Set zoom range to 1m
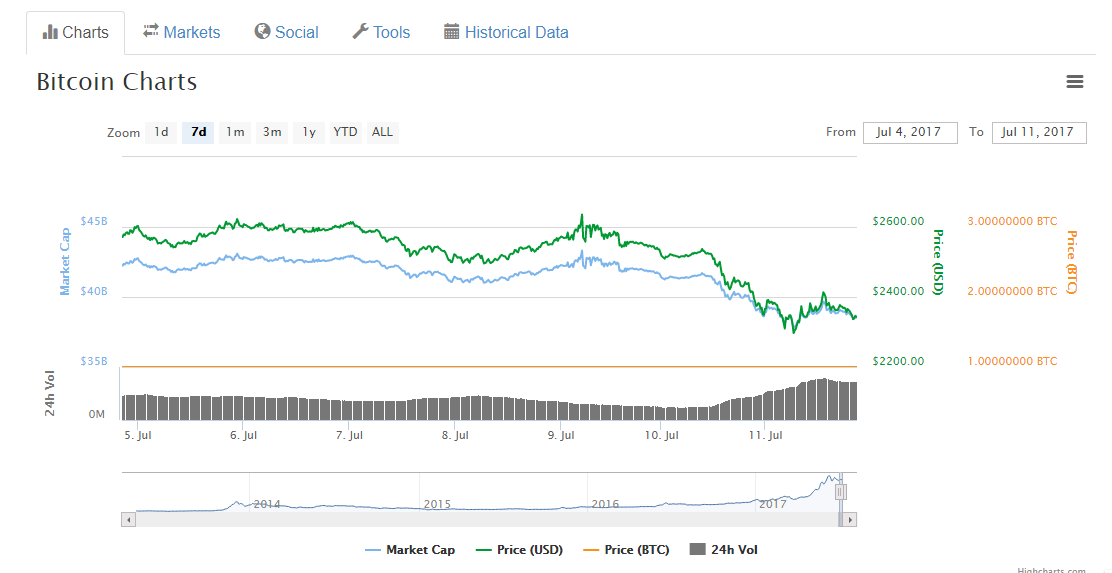This screenshot has height=573, width=1112. click(x=235, y=133)
